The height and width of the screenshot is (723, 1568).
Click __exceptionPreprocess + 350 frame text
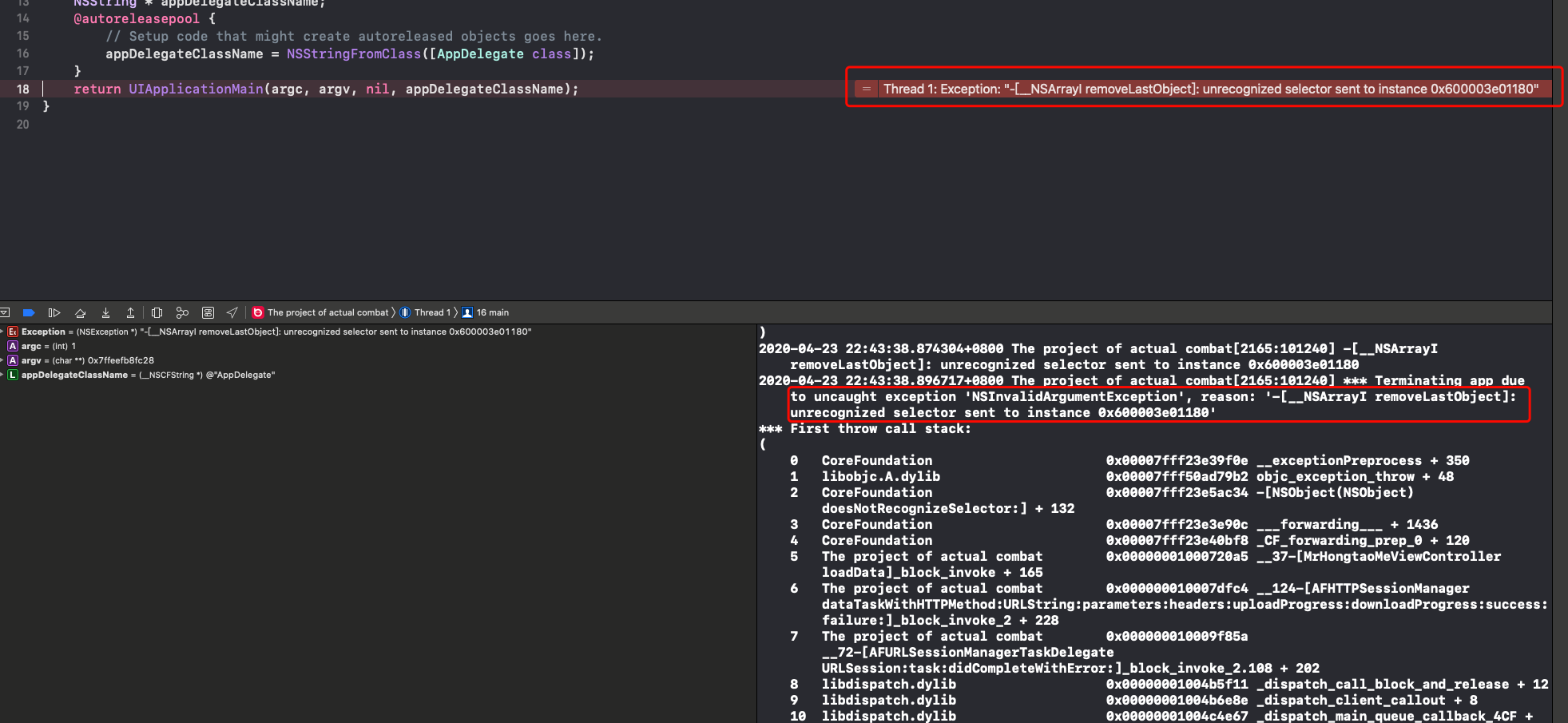(1363, 460)
